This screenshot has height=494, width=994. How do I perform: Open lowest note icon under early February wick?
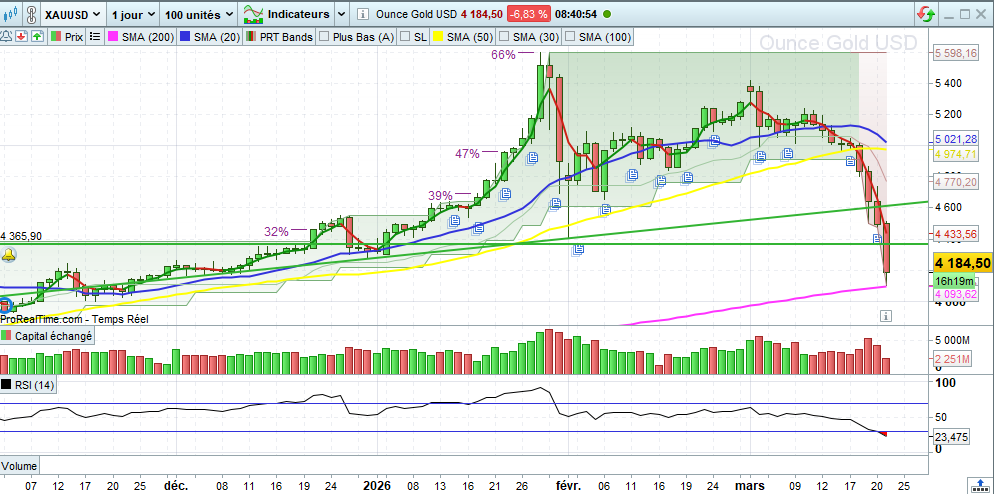[x=577, y=250]
